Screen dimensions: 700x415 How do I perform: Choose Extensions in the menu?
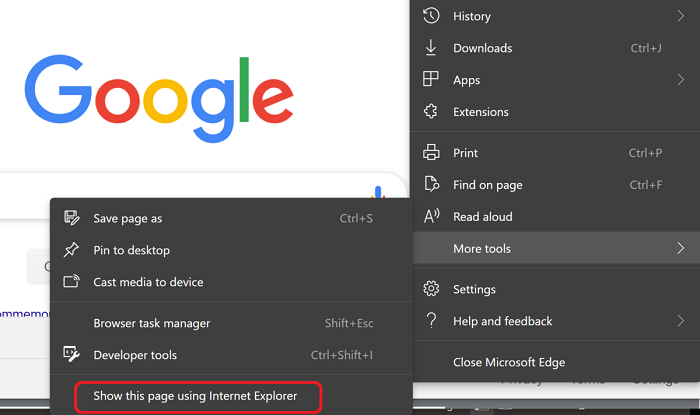click(555, 112)
